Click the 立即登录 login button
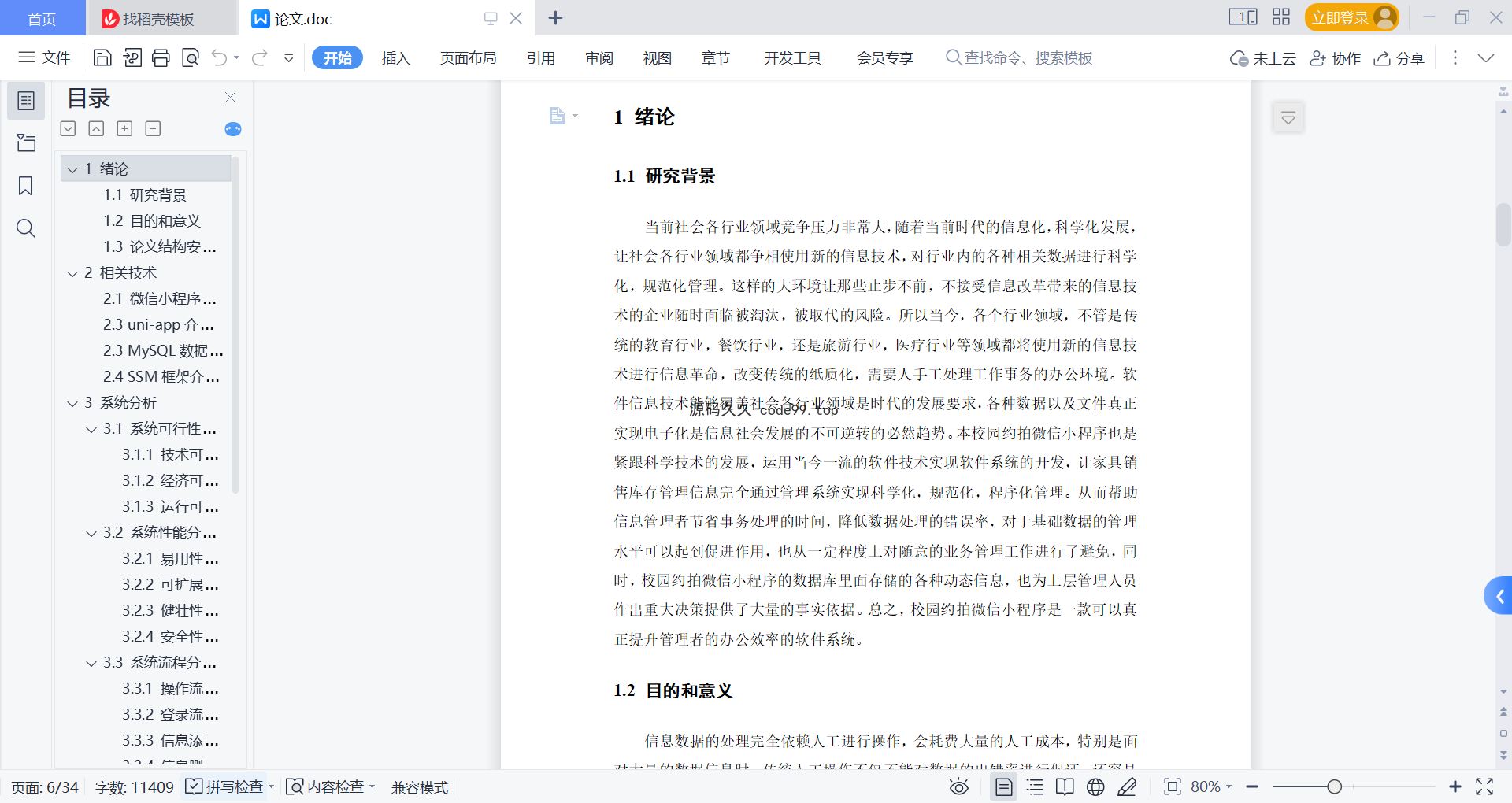The image size is (1512, 803). click(x=1351, y=17)
